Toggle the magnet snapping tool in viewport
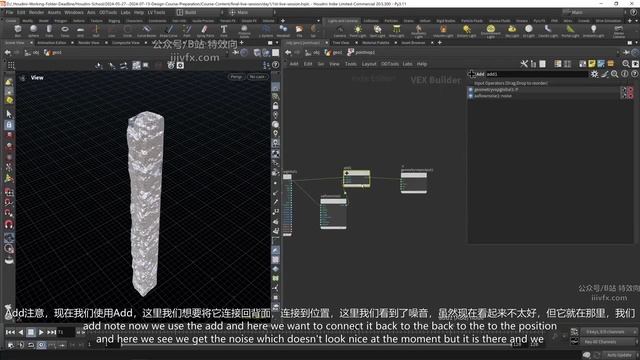Viewport: 640px width, 360px height. tap(9, 224)
